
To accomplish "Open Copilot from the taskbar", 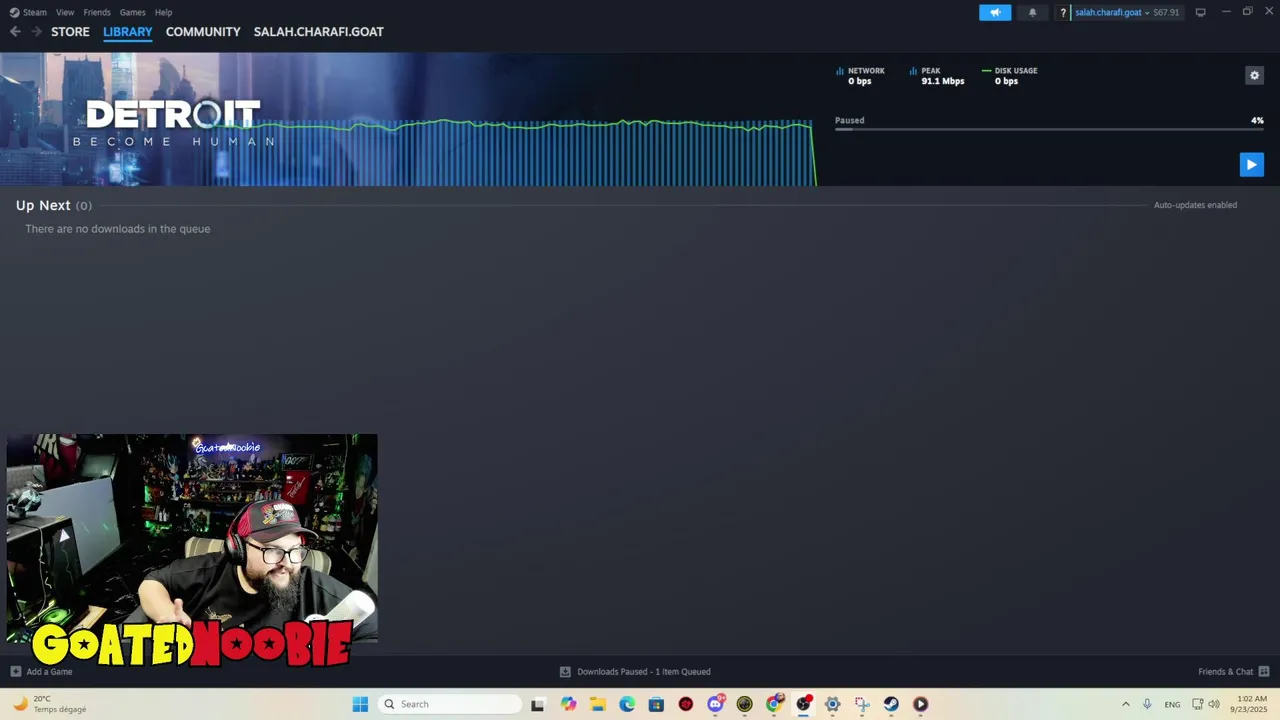I will pyautogui.click(x=568, y=704).
